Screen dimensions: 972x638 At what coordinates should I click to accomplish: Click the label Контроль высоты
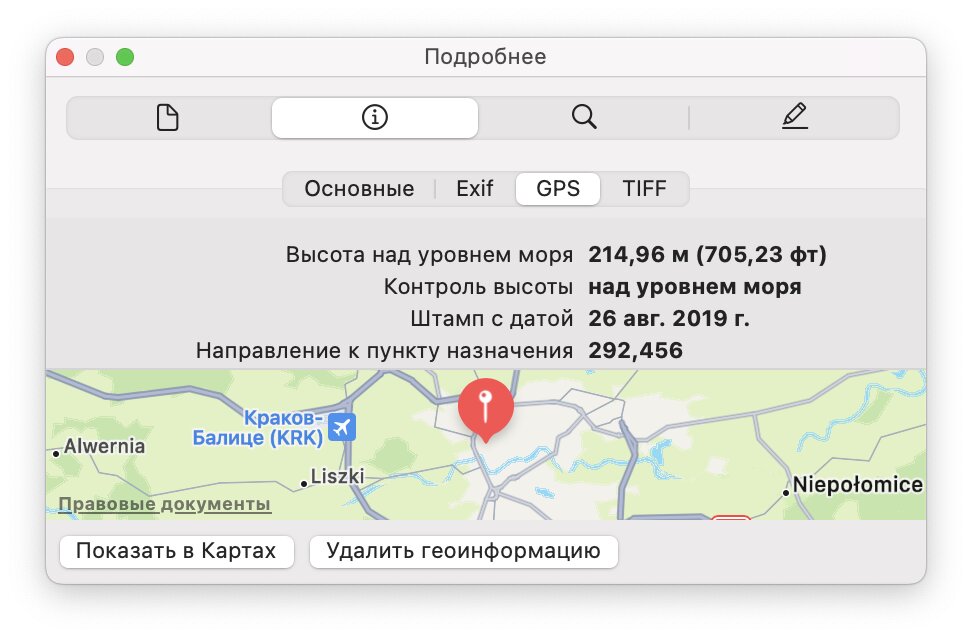point(478,287)
